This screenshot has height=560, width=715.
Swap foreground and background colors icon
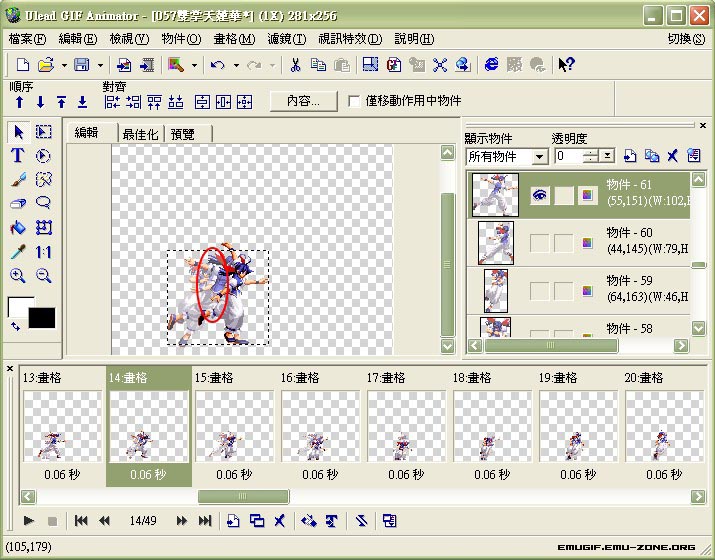16,326
